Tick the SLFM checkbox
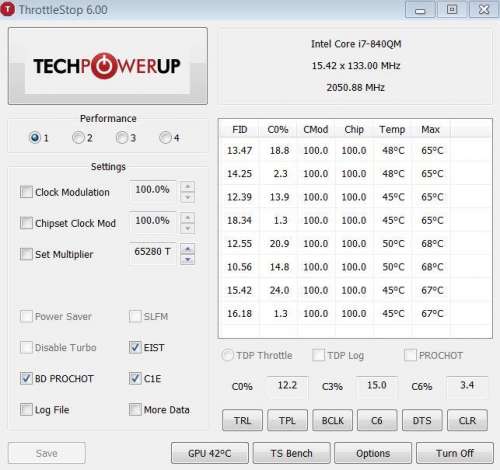The image size is (500, 470). click(x=135, y=316)
